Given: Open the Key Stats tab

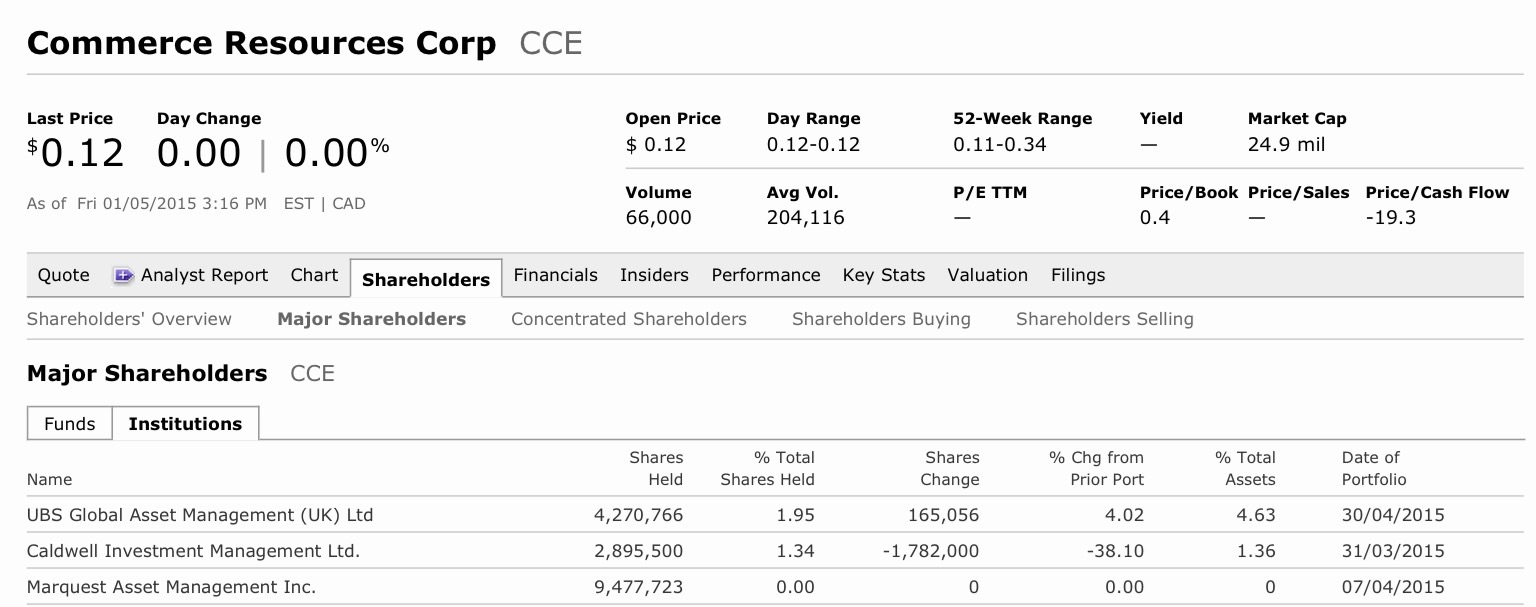Looking at the screenshot, I should pyautogui.click(x=884, y=275).
